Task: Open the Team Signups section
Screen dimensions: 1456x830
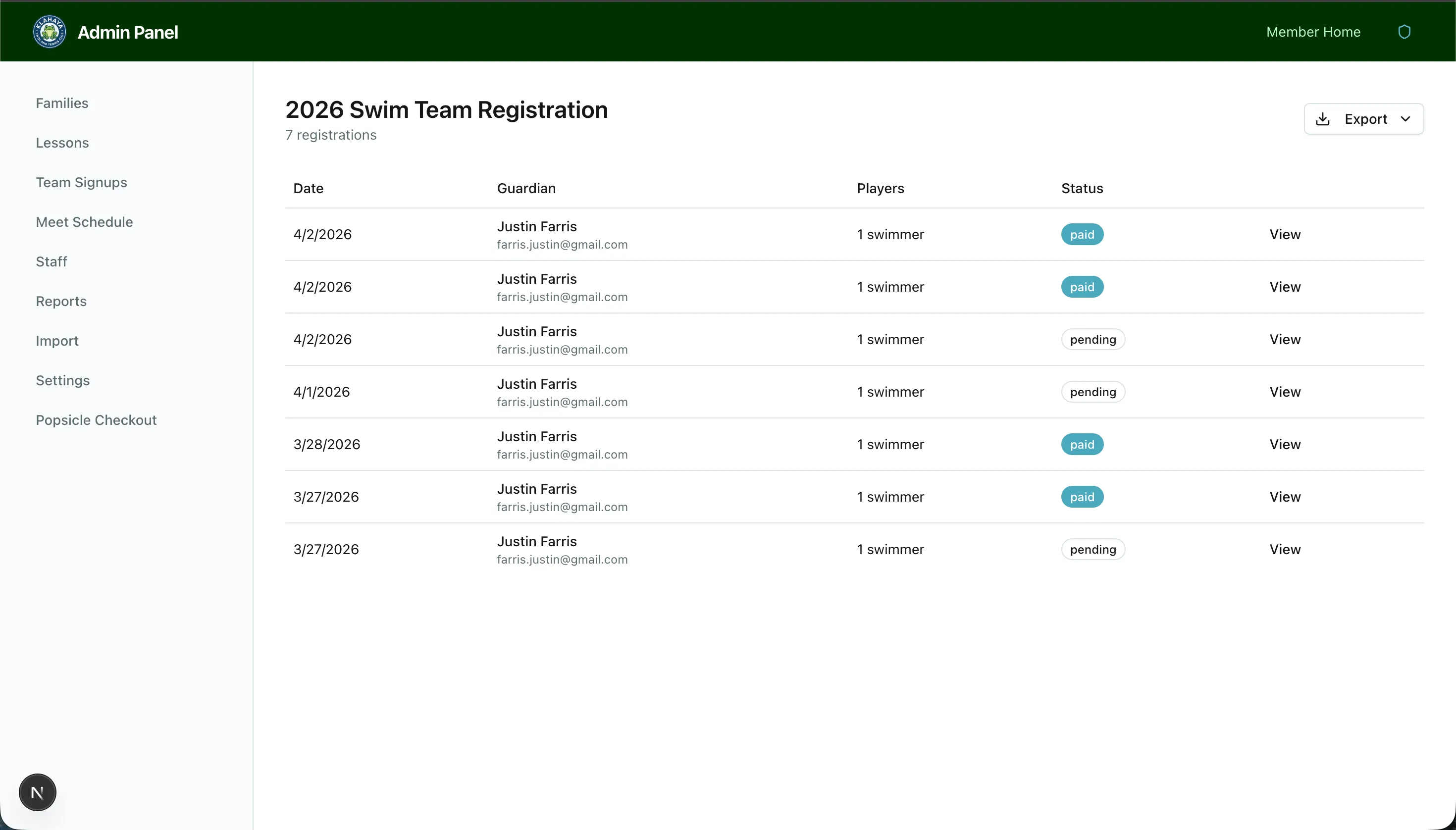Action: (x=82, y=182)
